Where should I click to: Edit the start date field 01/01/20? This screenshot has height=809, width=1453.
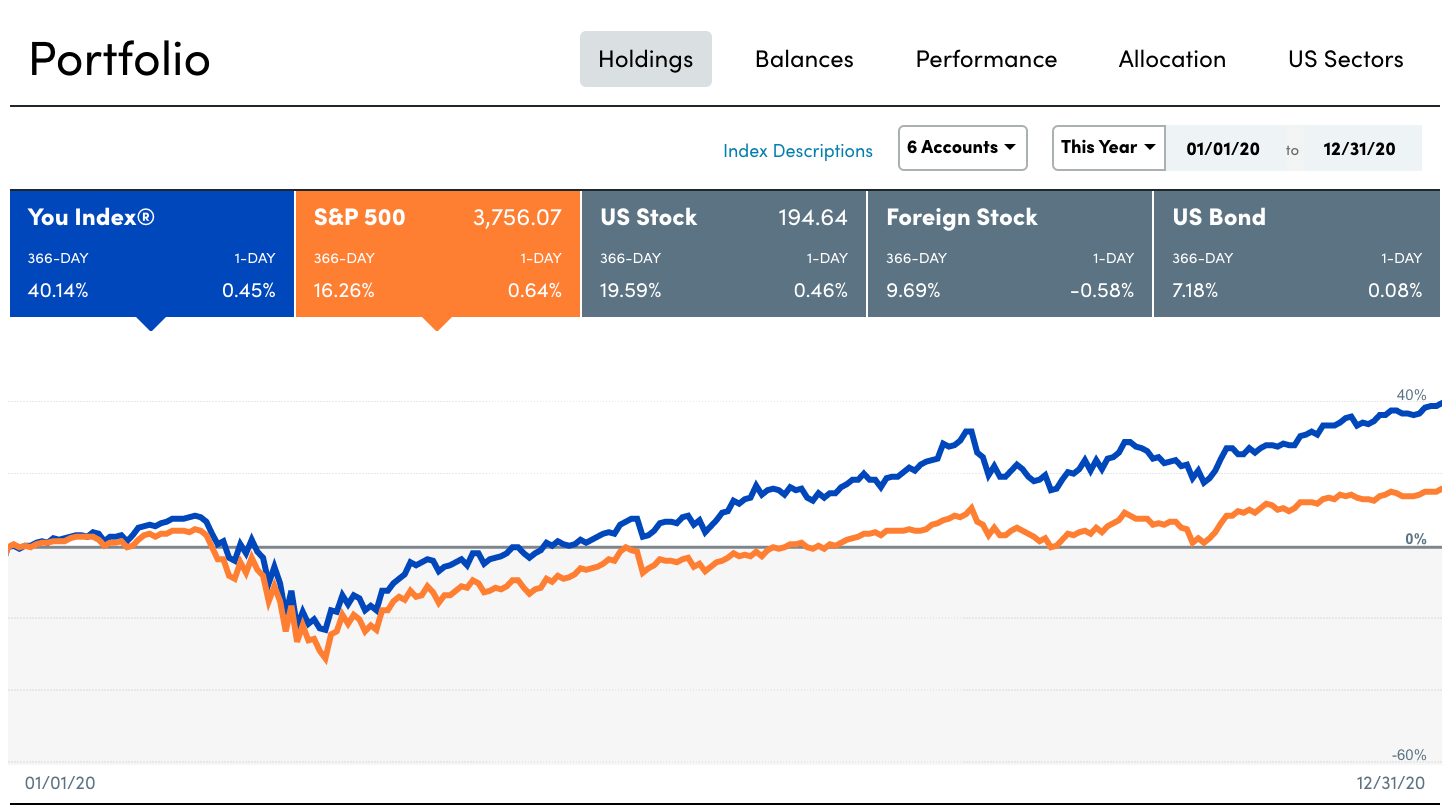point(1223,149)
